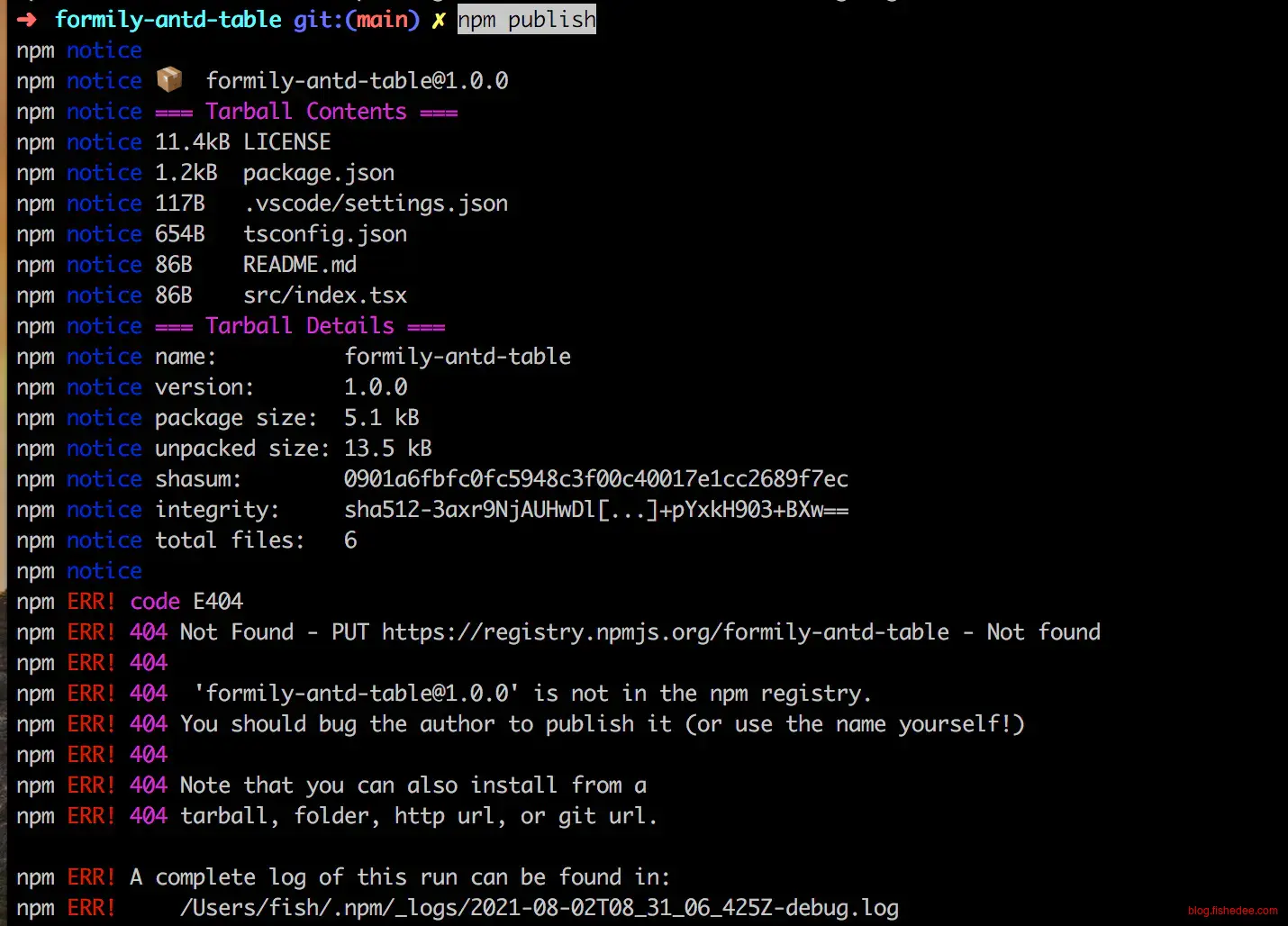Click the formily-antd-table directory in prompt
The width and height of the screenshot is (1288, 926).
pyautogui.click(x=168, y=19)
